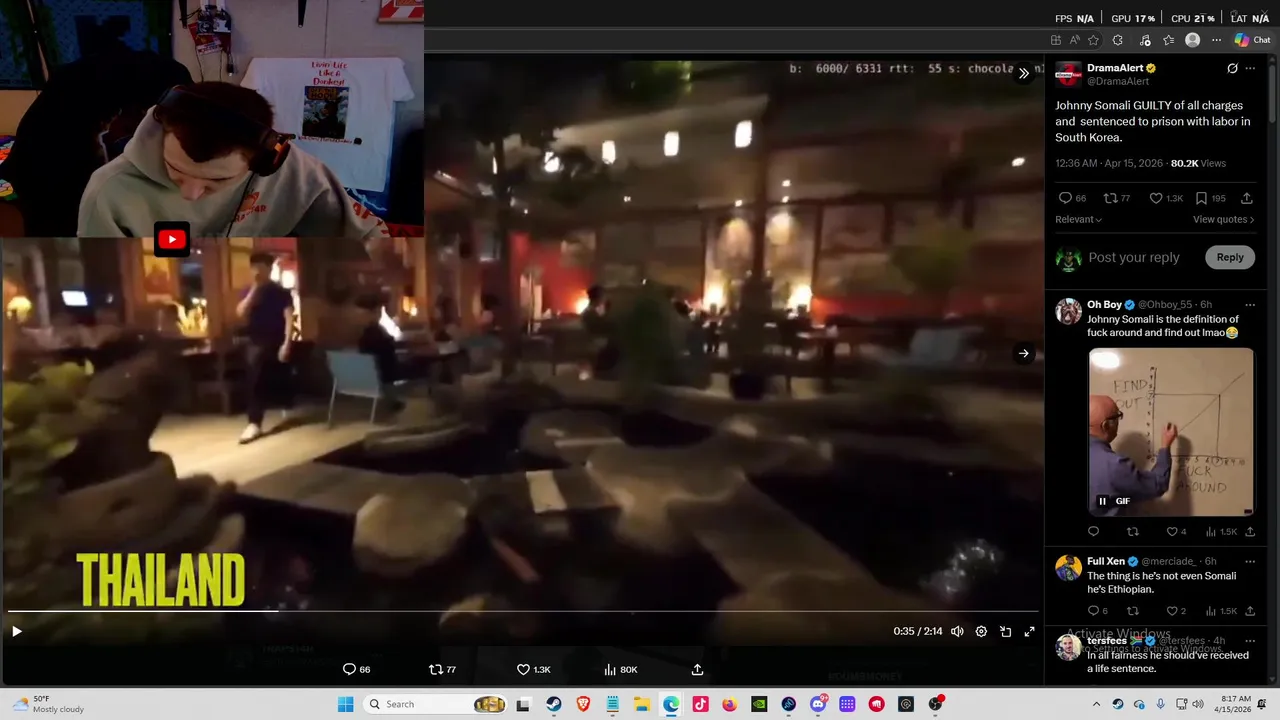
Task: Open weather widget Mostly cloudy
Action: point(48,704)
